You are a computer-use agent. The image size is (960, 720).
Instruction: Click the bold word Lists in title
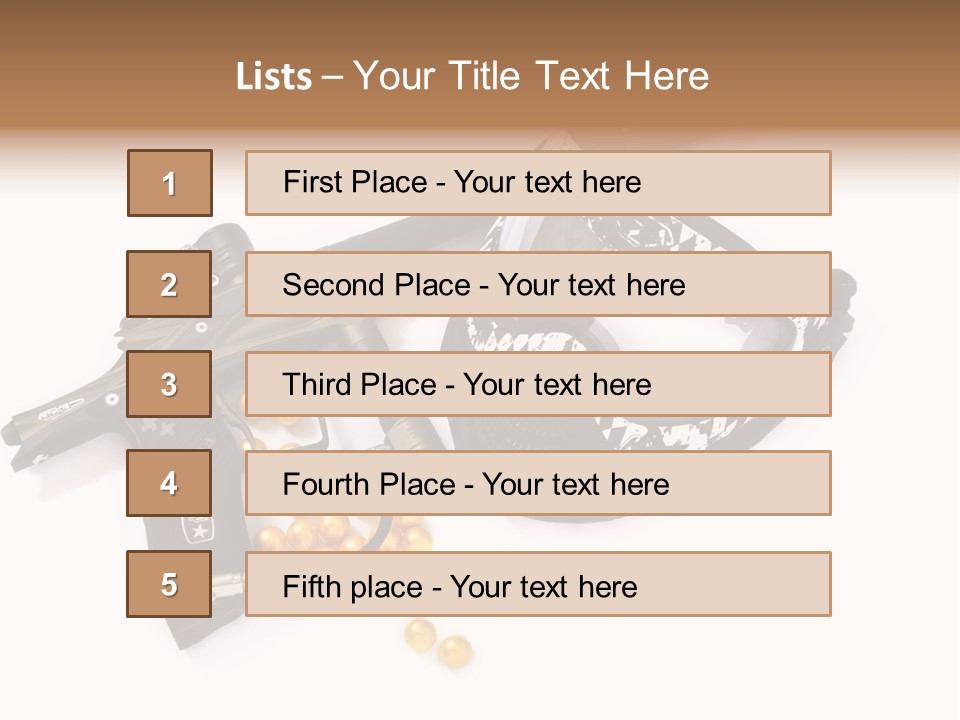pos(273,77)
